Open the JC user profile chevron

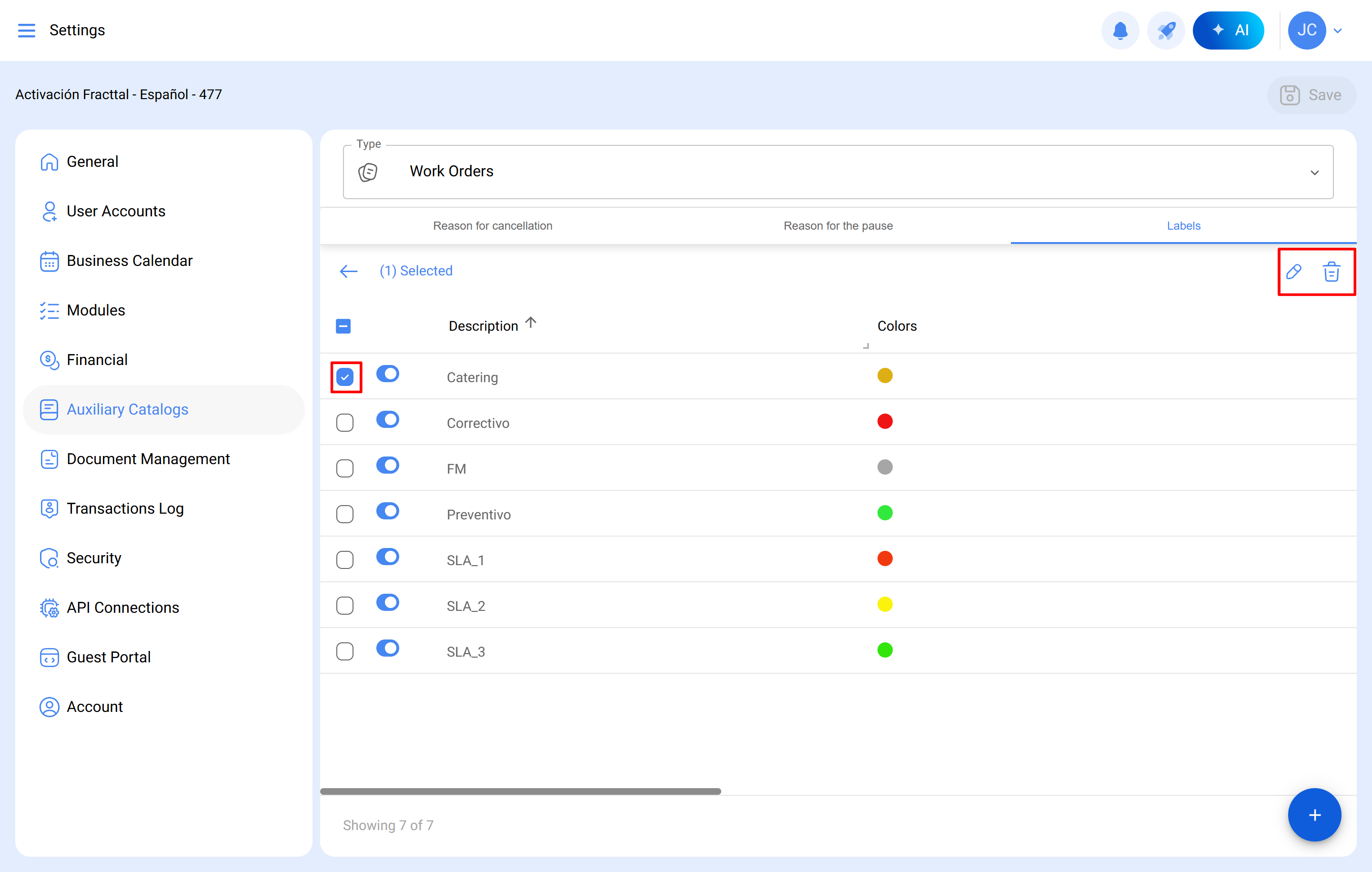[x=1338, y=31]
